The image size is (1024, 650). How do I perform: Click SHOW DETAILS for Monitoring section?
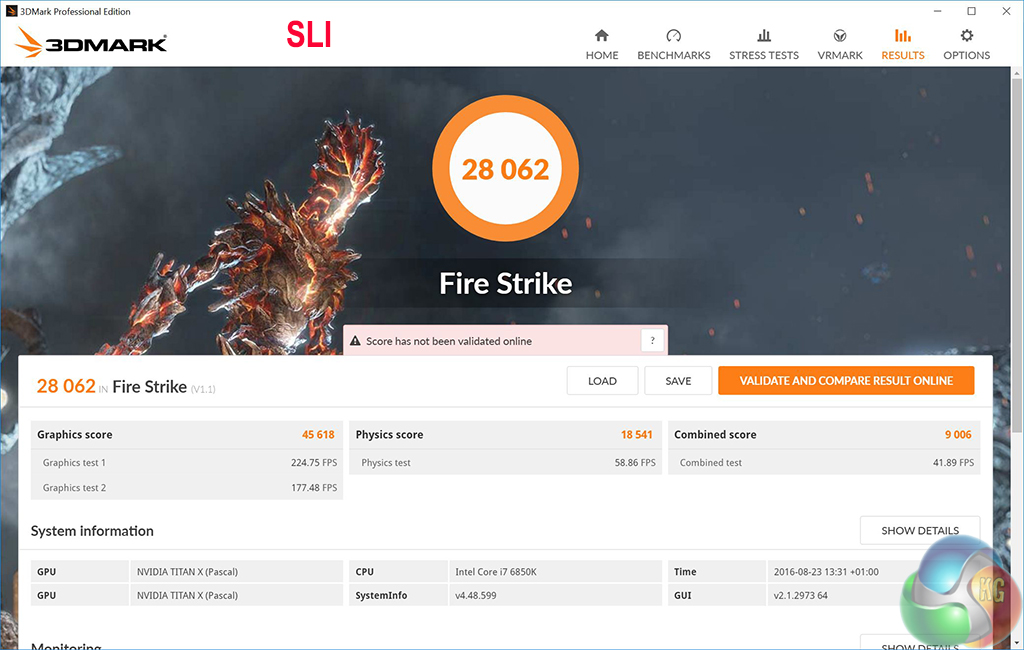point(920,643)
